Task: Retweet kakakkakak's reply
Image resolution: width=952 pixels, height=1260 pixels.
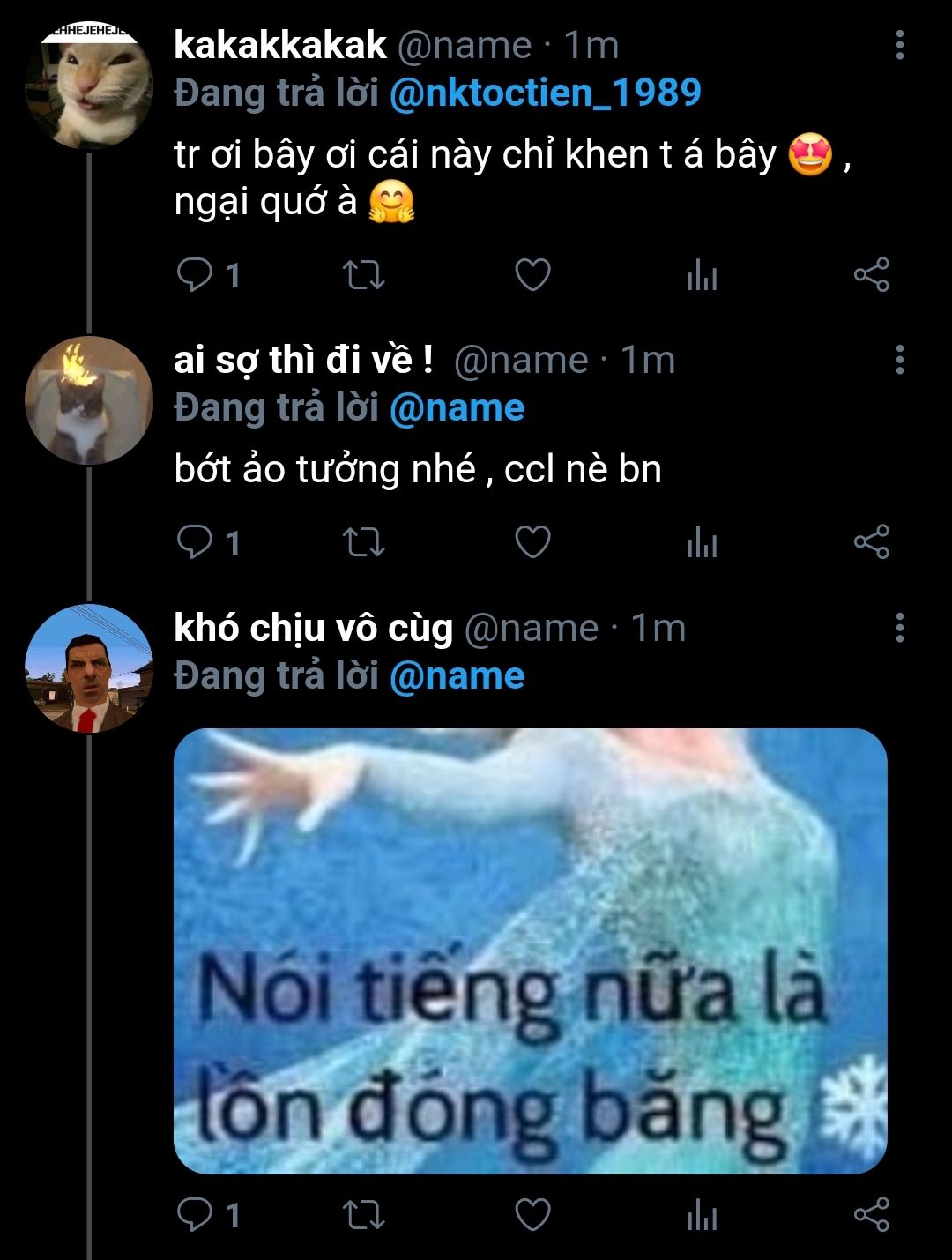Action: 362,276
